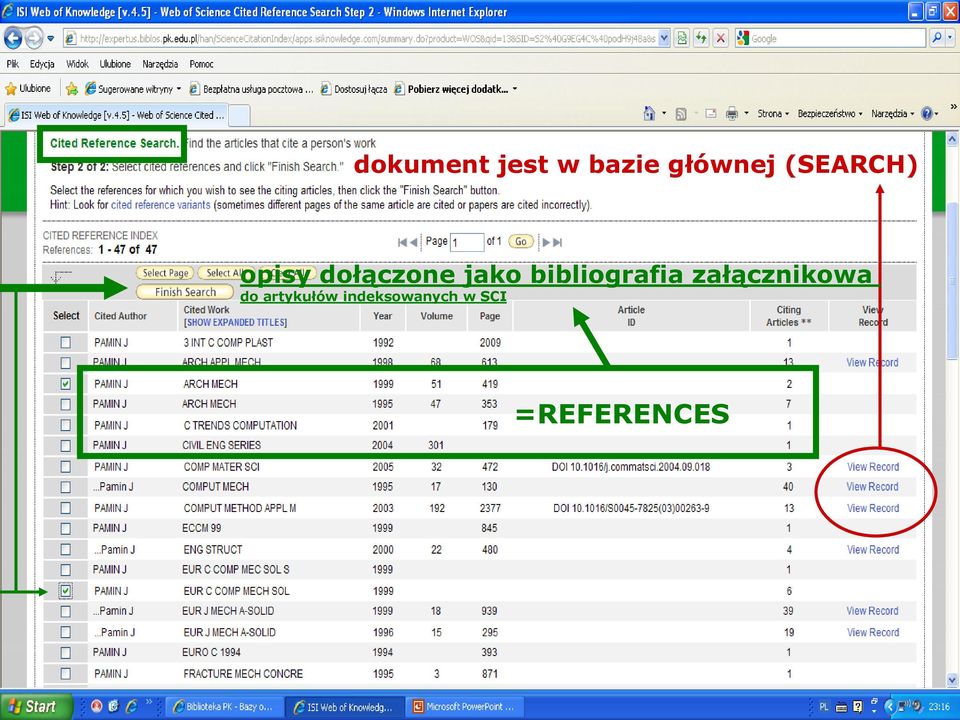This screenshot has width=960, height=720.
Task: Tick checkbox for COMP MATER SCI row
Action: click(66, 467)
